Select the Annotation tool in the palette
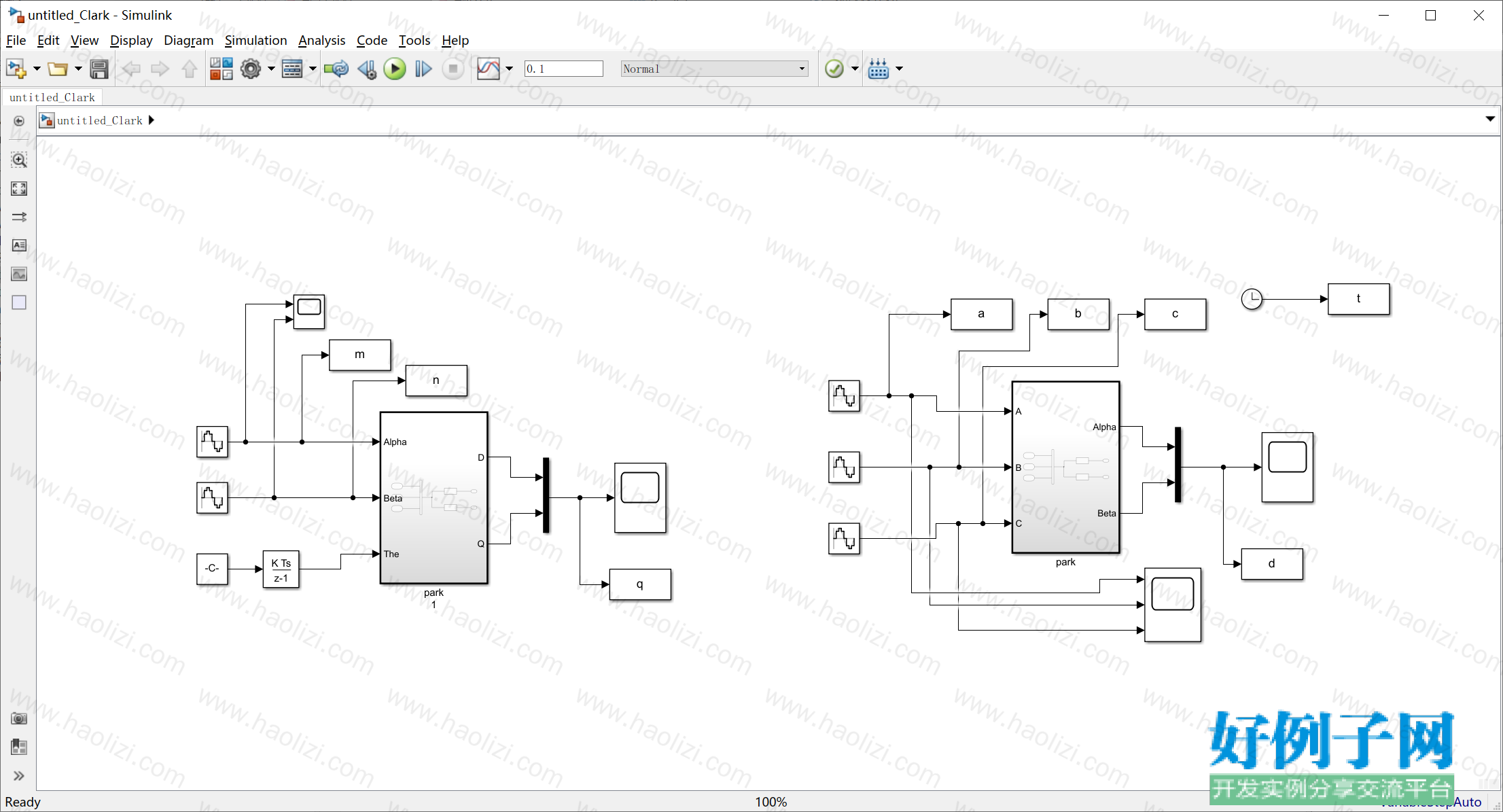Image resolution: width=1503 pixels, height=812 pixels. [x=19, y=245]
